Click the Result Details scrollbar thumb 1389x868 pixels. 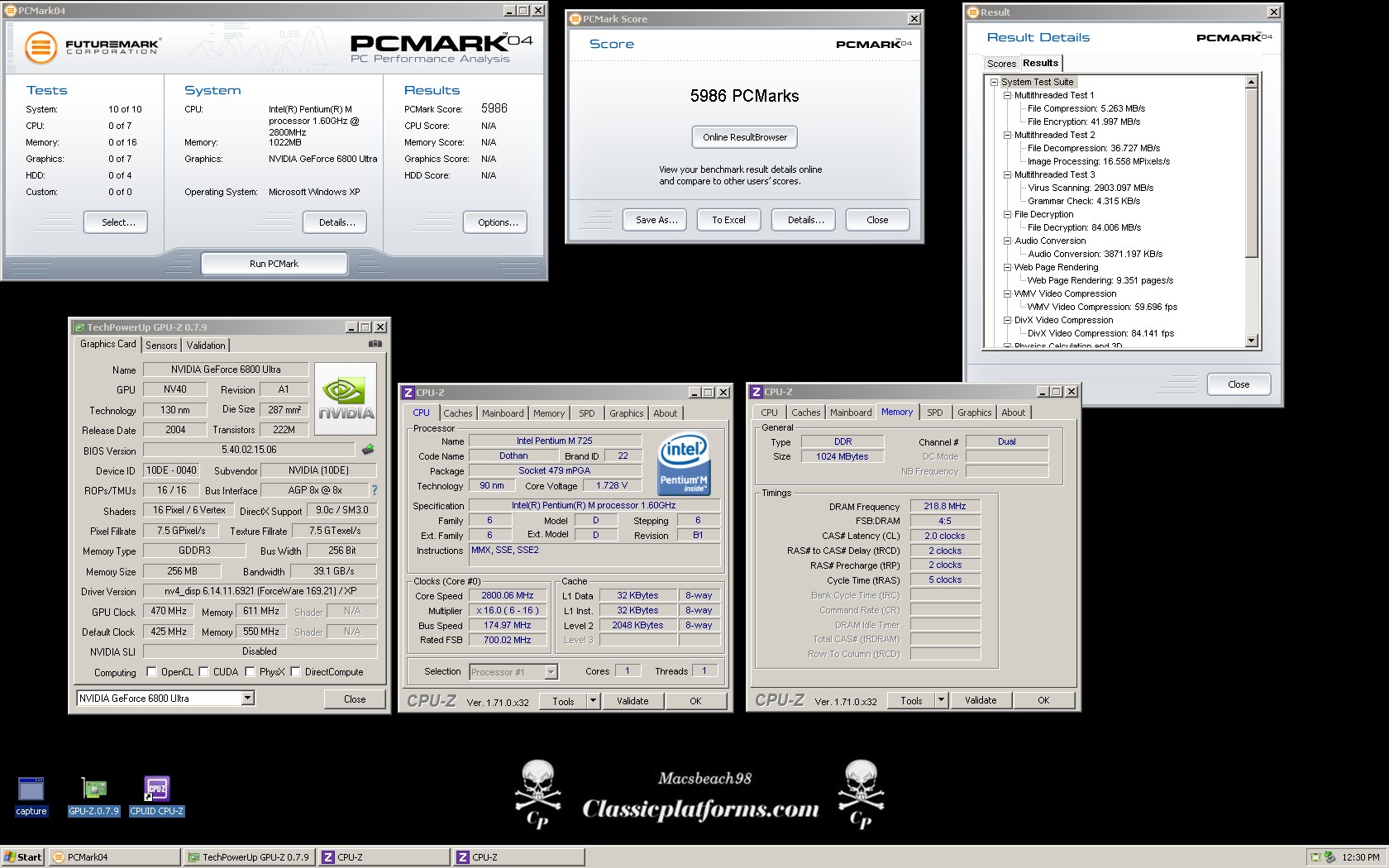(x=1251, y=173)
